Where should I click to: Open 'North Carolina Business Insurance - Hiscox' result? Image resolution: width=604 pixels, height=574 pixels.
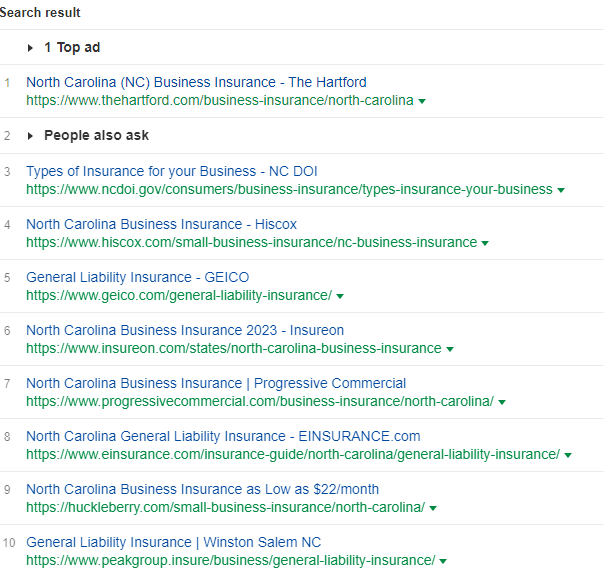(x=161, y=224)
